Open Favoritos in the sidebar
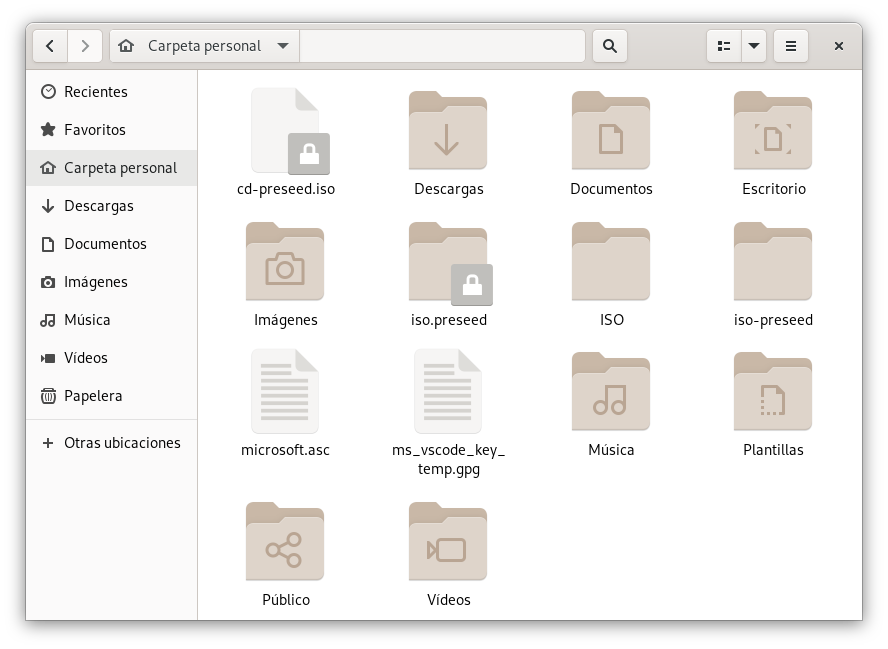Screen dimensions: 888x649 [94, 130]
